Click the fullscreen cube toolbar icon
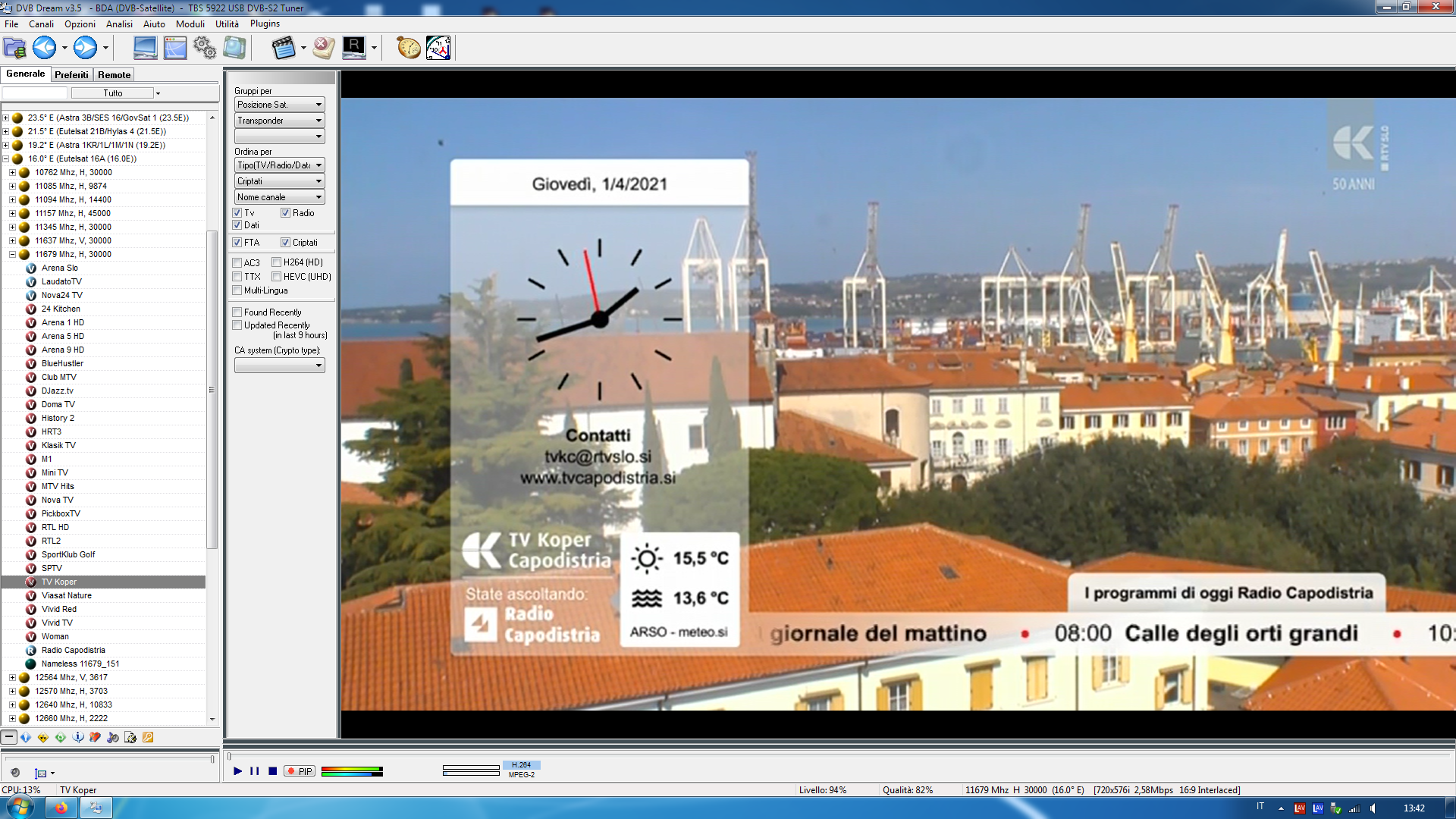This screenshot has width=1456, height=819. coord(234,48)
